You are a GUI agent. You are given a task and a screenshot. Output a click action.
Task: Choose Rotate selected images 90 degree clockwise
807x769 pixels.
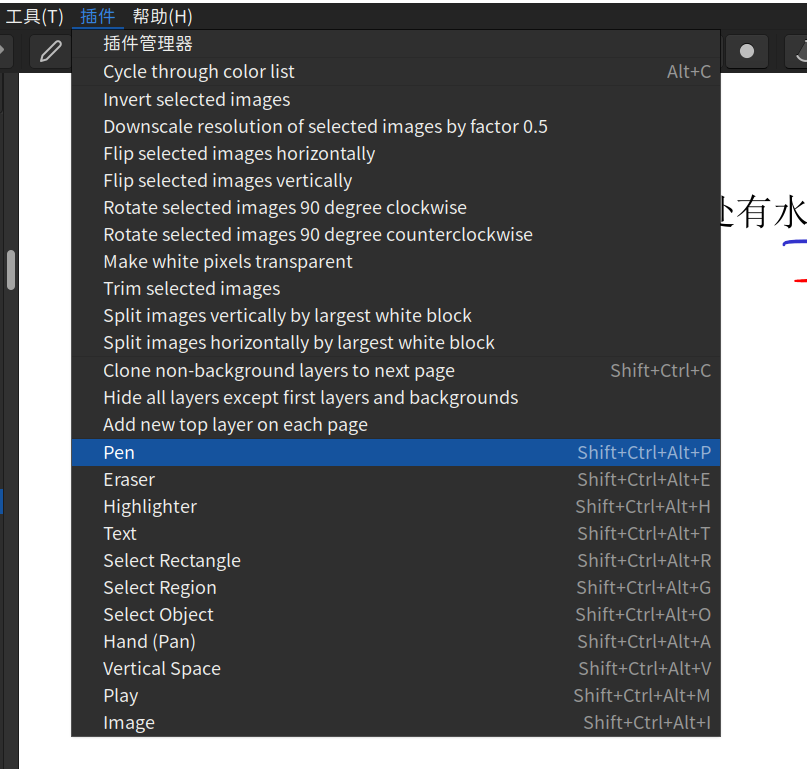396,207
